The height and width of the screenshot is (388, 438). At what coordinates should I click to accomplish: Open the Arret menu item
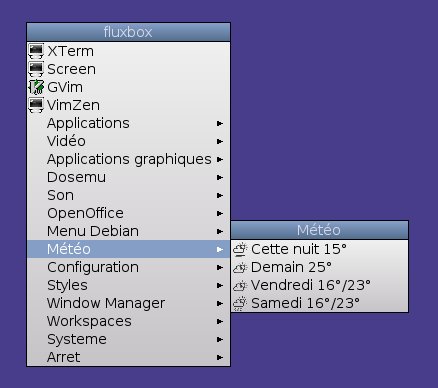[128, 357]
